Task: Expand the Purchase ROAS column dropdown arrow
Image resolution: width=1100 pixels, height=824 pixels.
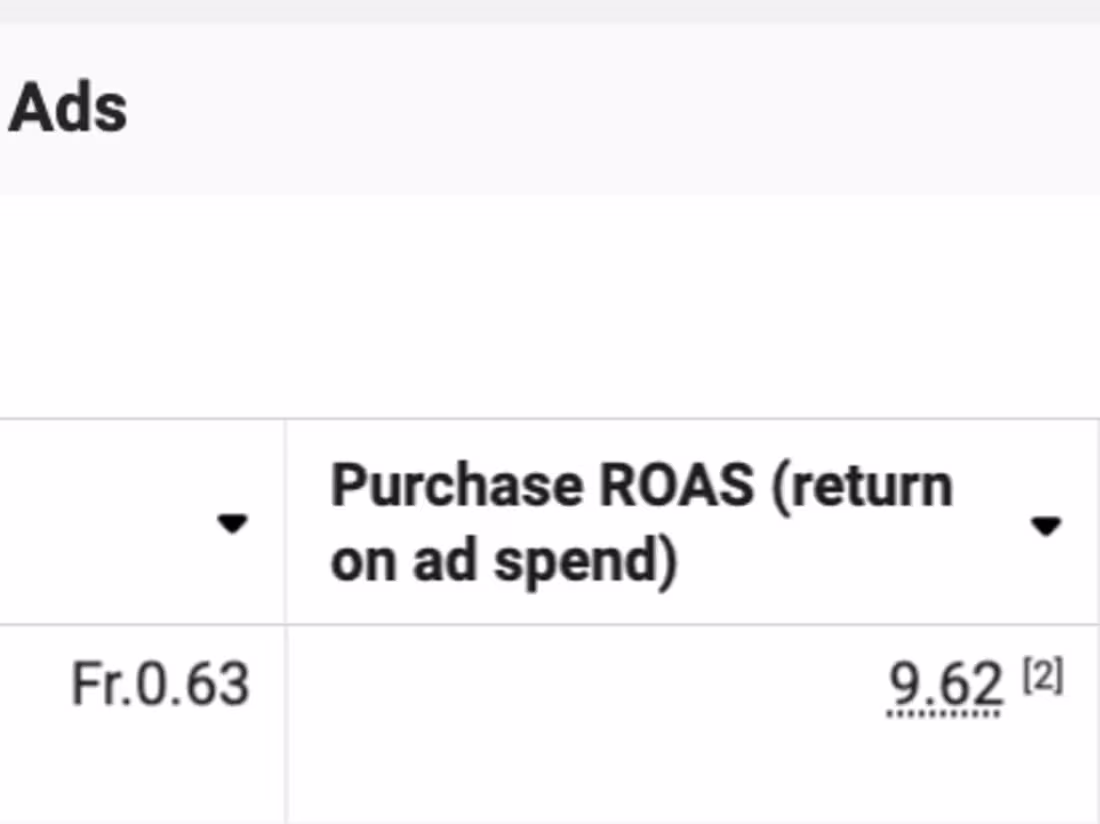Action: [x=1045, y=525]
